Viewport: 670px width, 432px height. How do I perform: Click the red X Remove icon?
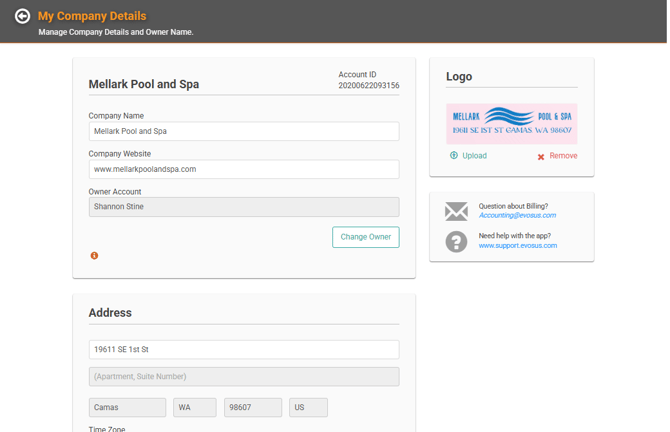pyautogui.click(x=541, y=157)
